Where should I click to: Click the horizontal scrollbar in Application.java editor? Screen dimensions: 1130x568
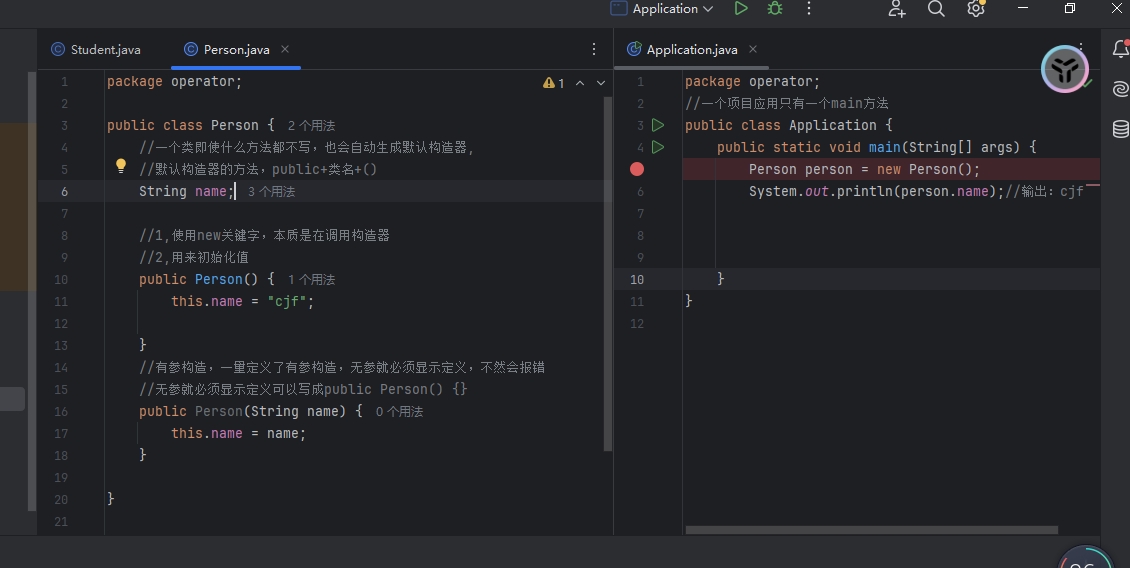870,530
